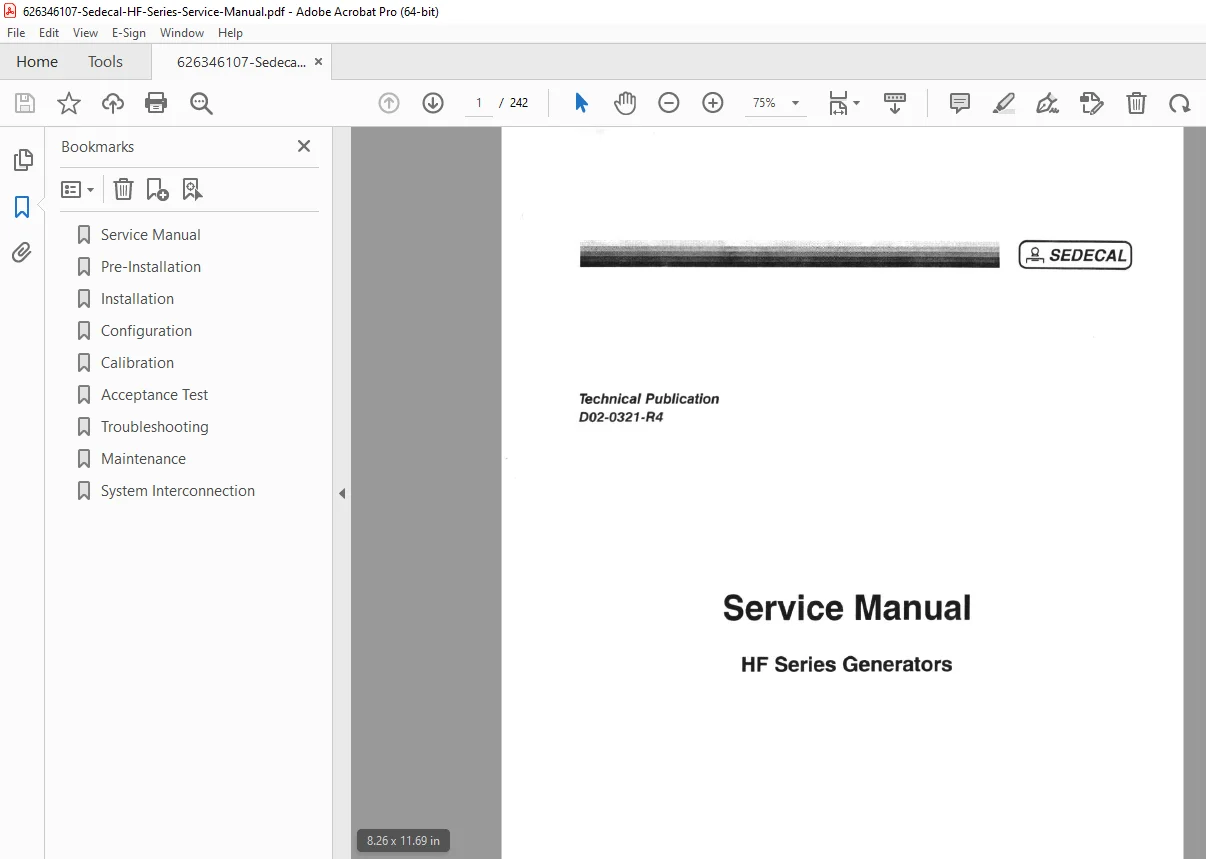Switch to the Home tab
This screenshot has height=859, width=1206.
click(x=37, y=61)
